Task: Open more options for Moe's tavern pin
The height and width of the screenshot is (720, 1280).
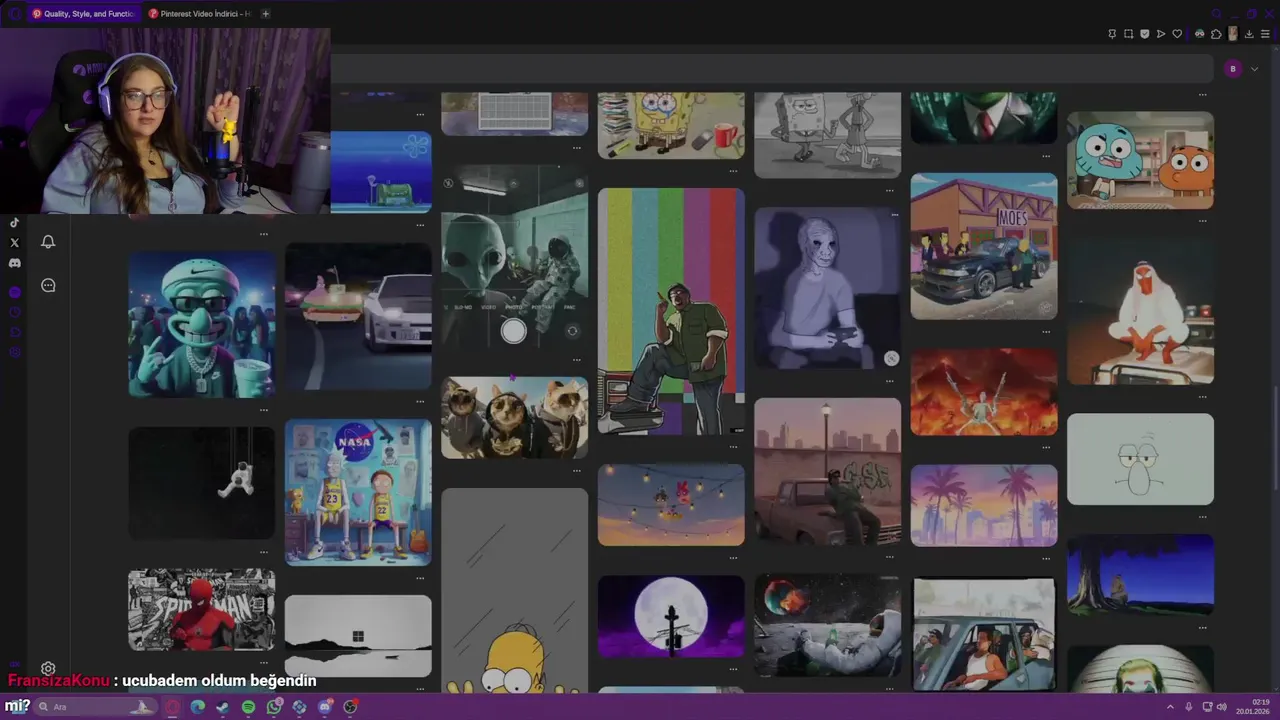Action: [x=1047, y=331]
